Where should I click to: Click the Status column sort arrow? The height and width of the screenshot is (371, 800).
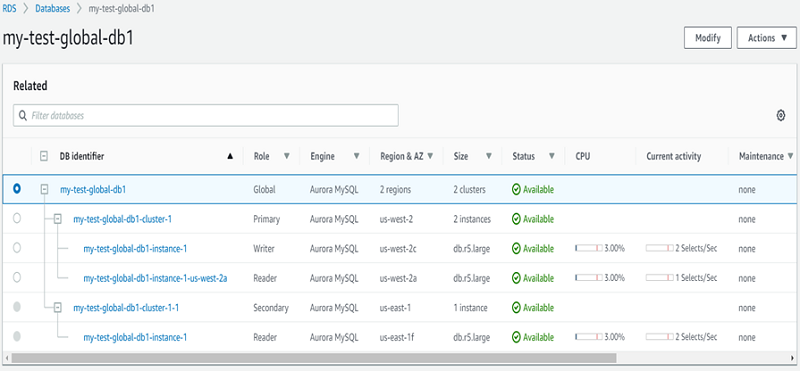point(552,156)
